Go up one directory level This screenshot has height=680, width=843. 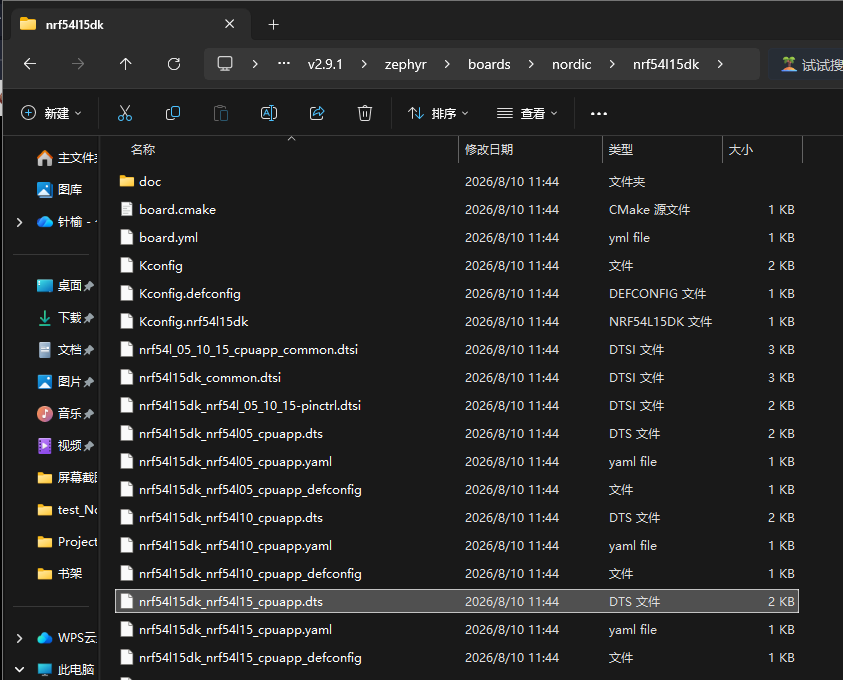(x=125, y=64)
